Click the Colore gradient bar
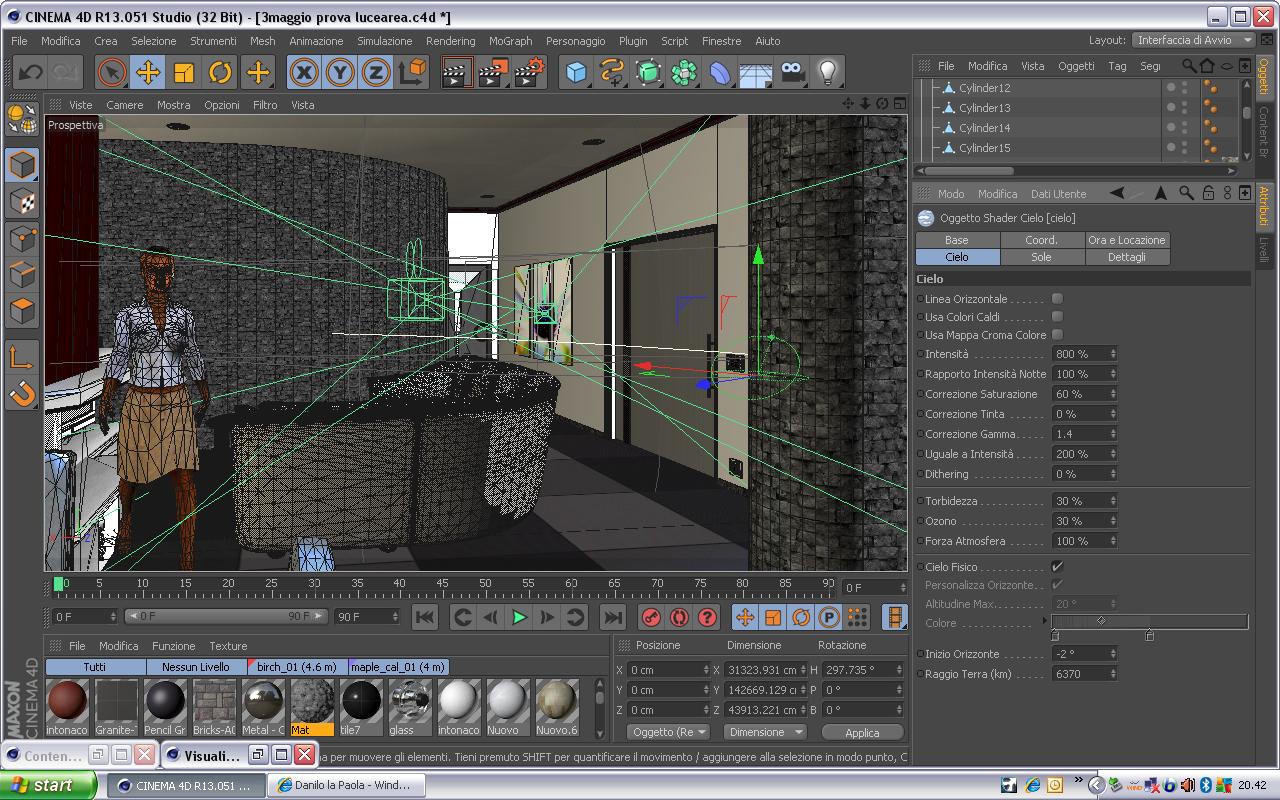Screen dimensions: 1280x800 (x=1150, y=621)
